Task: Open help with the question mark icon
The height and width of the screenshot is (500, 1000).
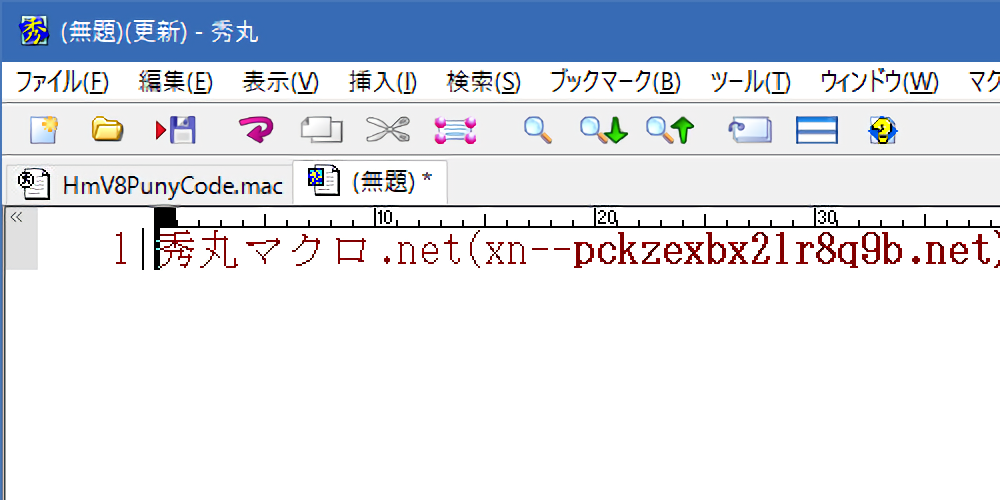Action: [x=882, y=130]
